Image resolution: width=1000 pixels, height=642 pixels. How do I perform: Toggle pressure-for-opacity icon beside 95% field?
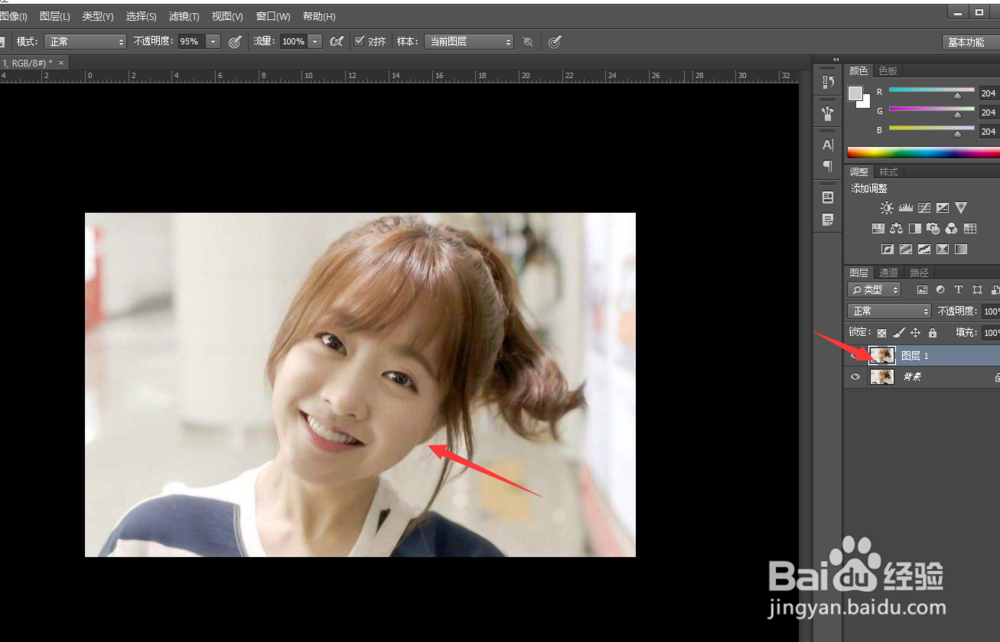235,41
